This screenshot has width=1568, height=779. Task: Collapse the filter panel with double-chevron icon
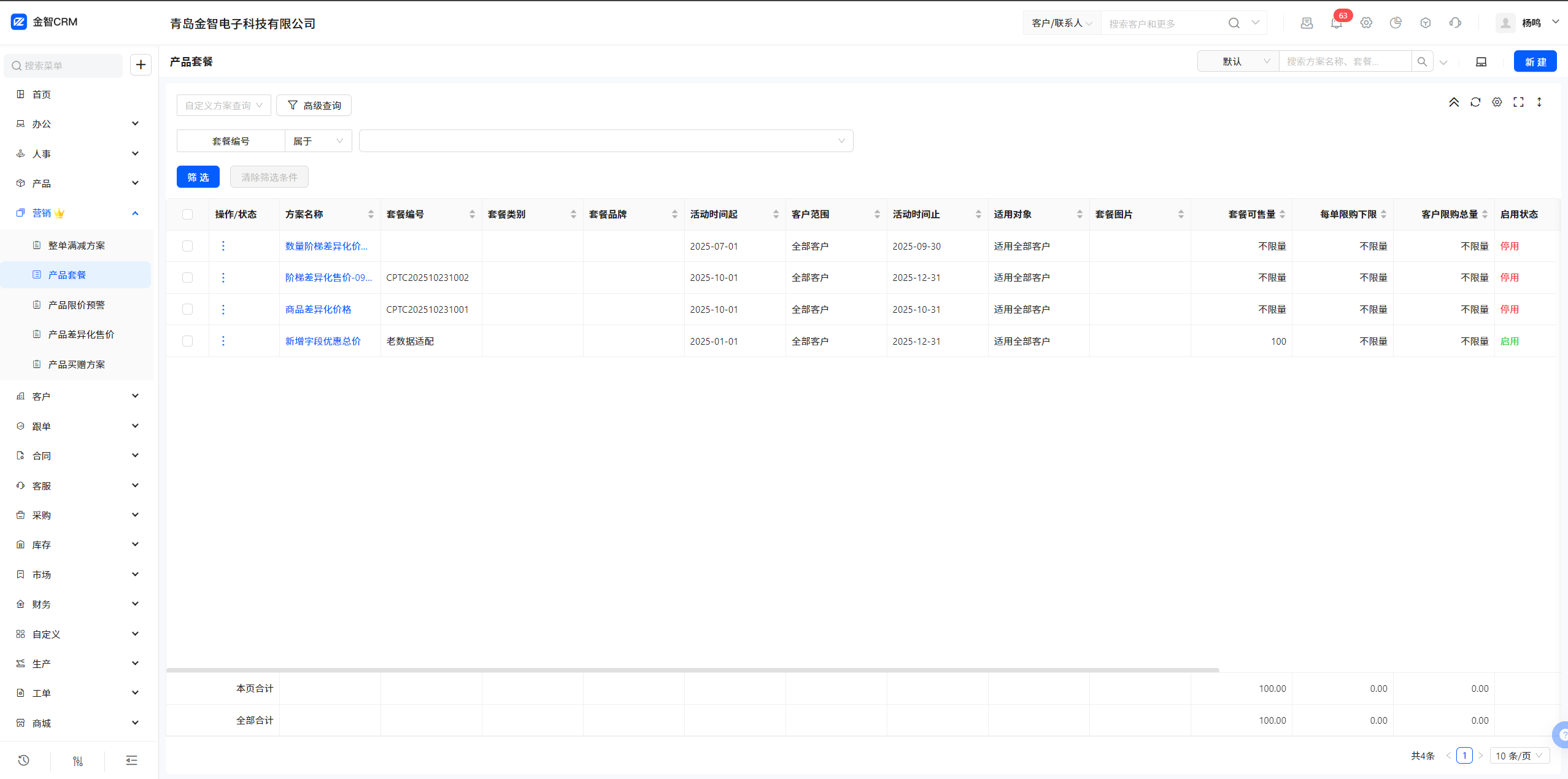click(1454, 102)
